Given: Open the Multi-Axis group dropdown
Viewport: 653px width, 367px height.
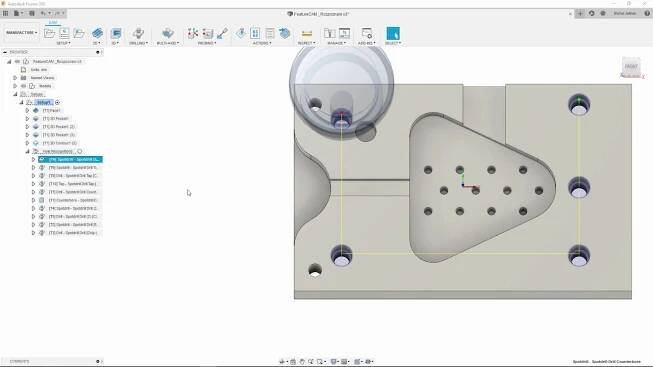Looking at the screenshot, I should [168, 43].
